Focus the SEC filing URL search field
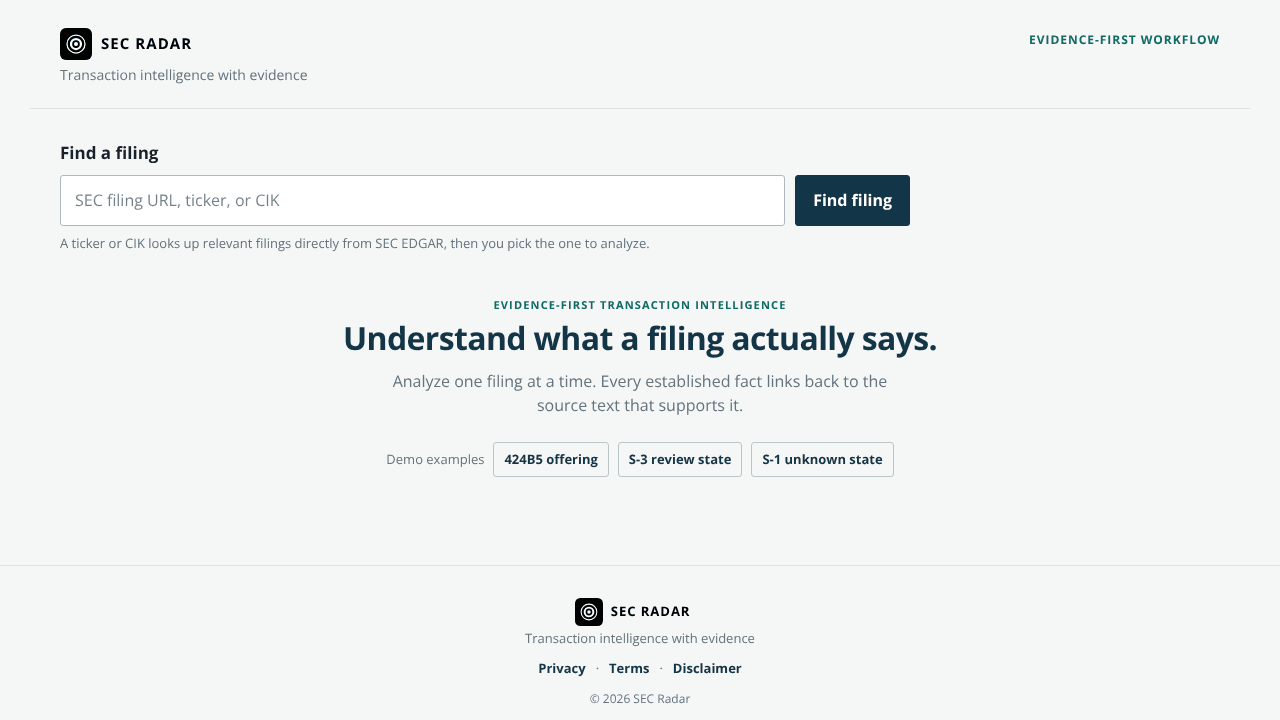 (x=422, y=200)
